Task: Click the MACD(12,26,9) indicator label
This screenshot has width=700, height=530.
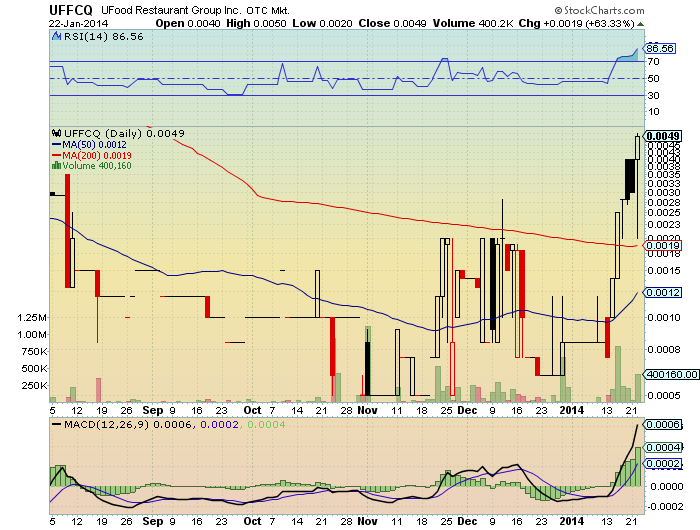Action: (106, 424)
